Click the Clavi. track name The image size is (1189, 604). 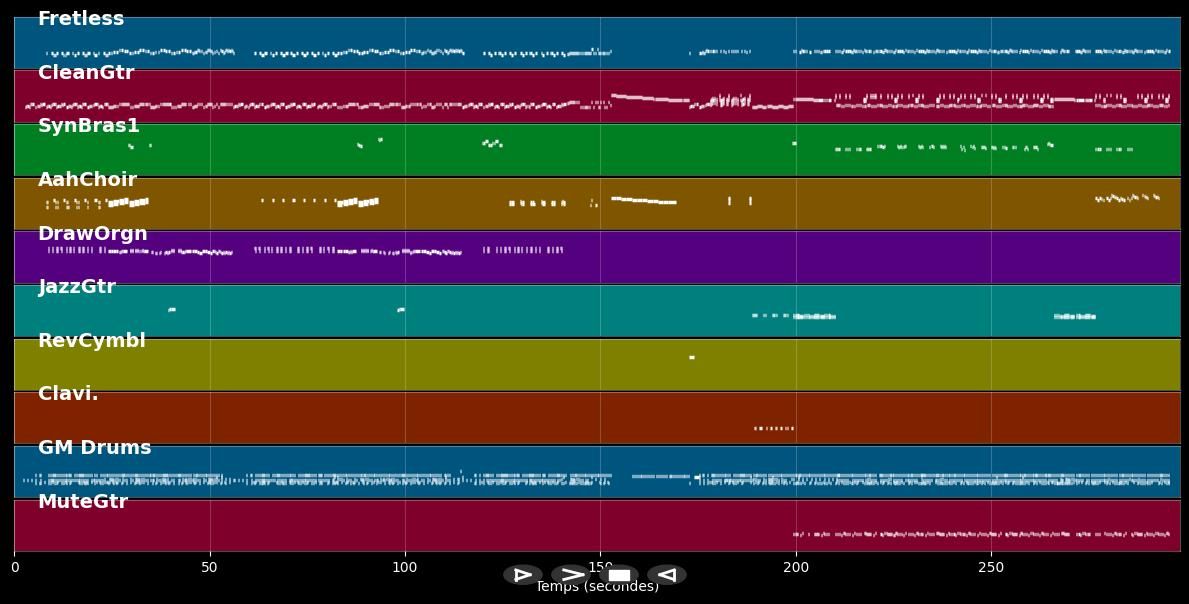pyautogui.click(x=68, y=394)
